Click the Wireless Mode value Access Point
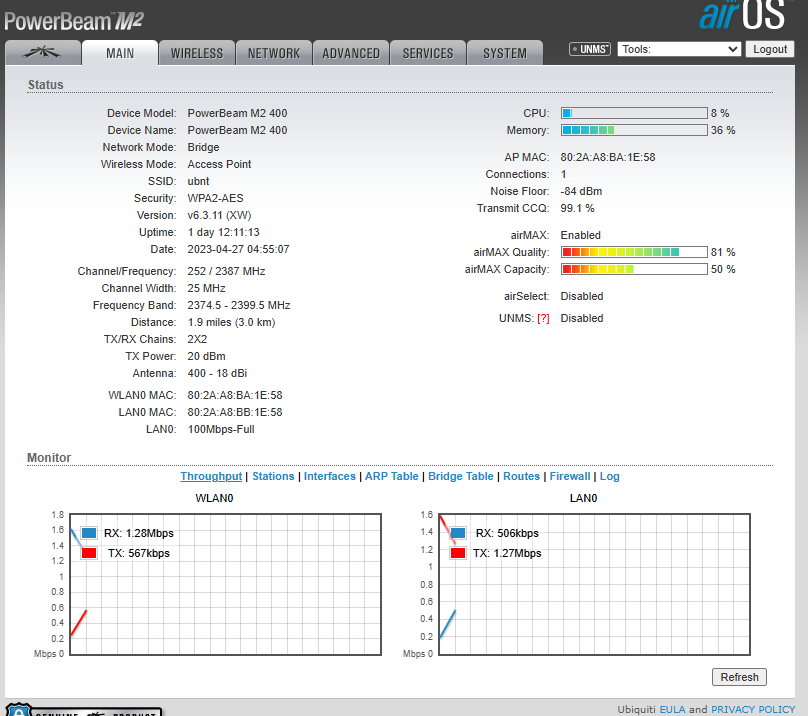This screenshot has height=716, width=808. click(x=220, y=164)
